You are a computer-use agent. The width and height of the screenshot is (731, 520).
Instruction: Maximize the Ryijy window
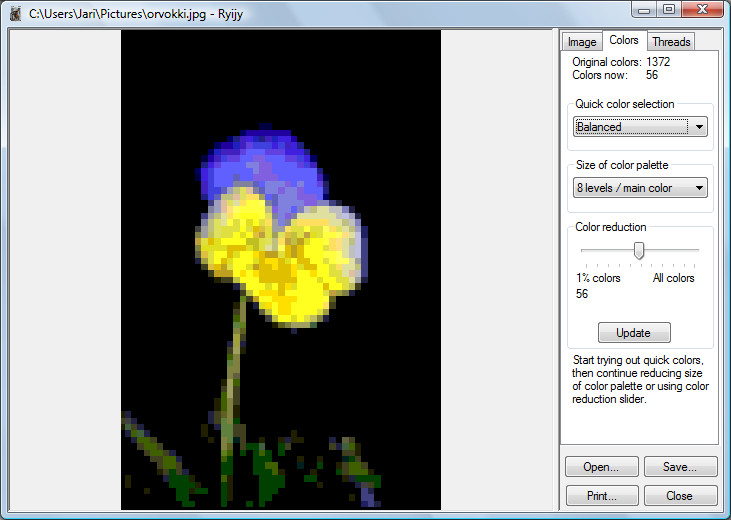[x=669, y=10]
